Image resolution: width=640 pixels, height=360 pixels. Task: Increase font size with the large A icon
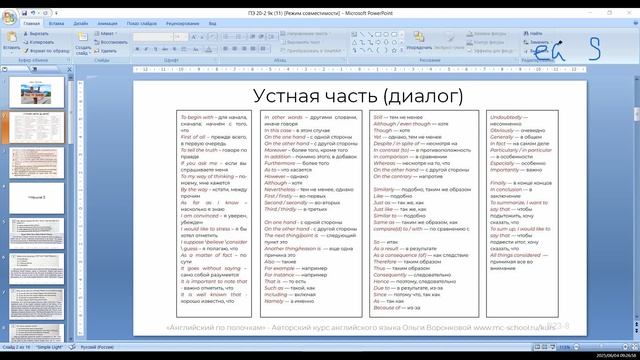(194, 37)
